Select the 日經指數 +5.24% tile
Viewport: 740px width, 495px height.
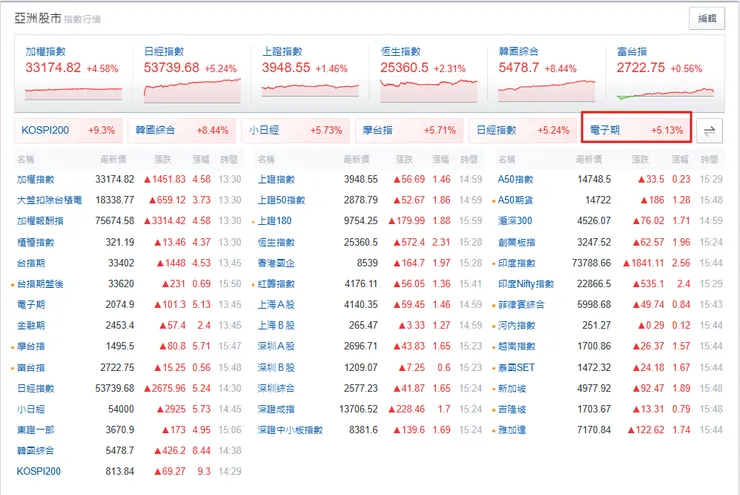pos(523,130)
